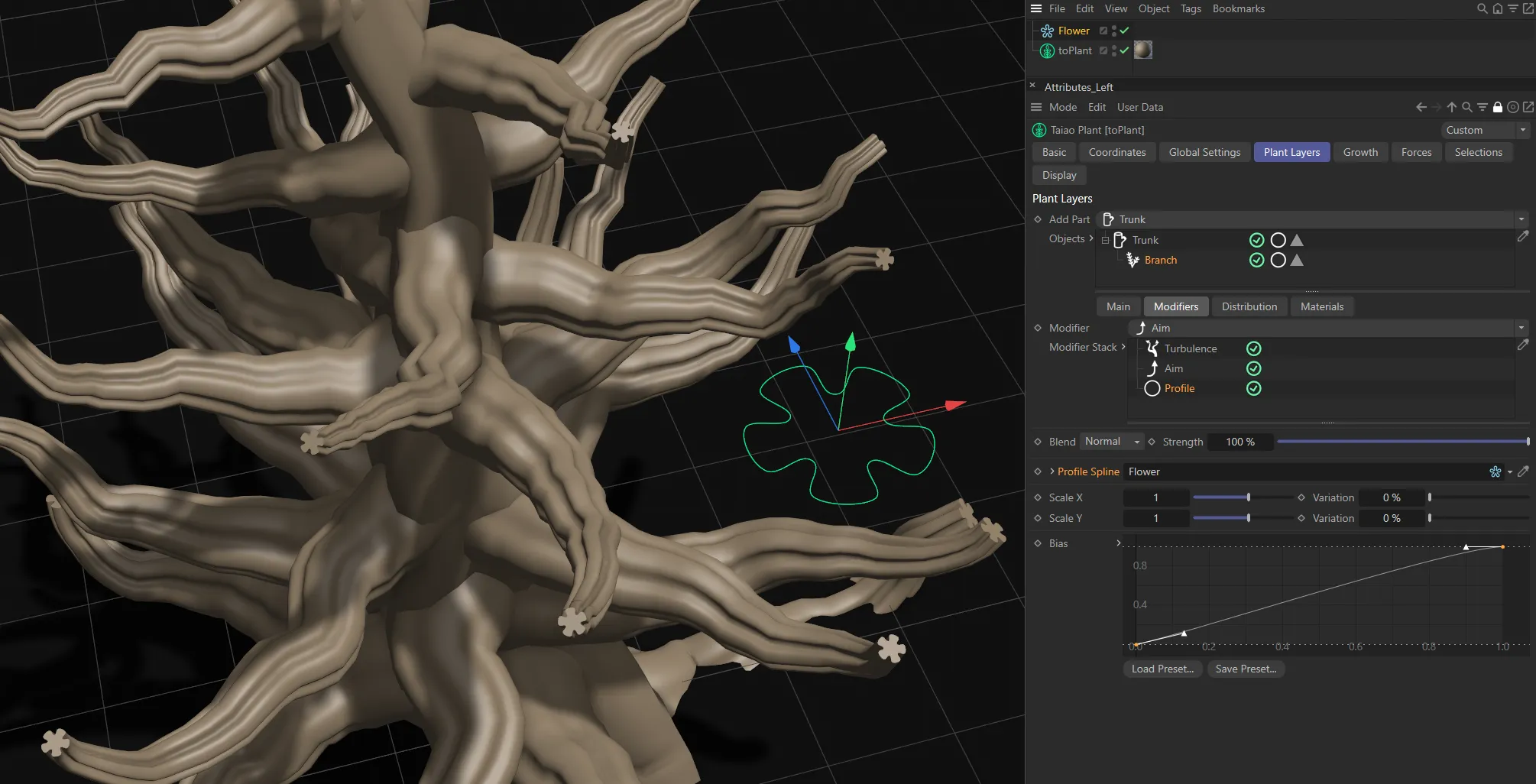Toggle the enabled checkmark next to Flower

point(1124,31)
